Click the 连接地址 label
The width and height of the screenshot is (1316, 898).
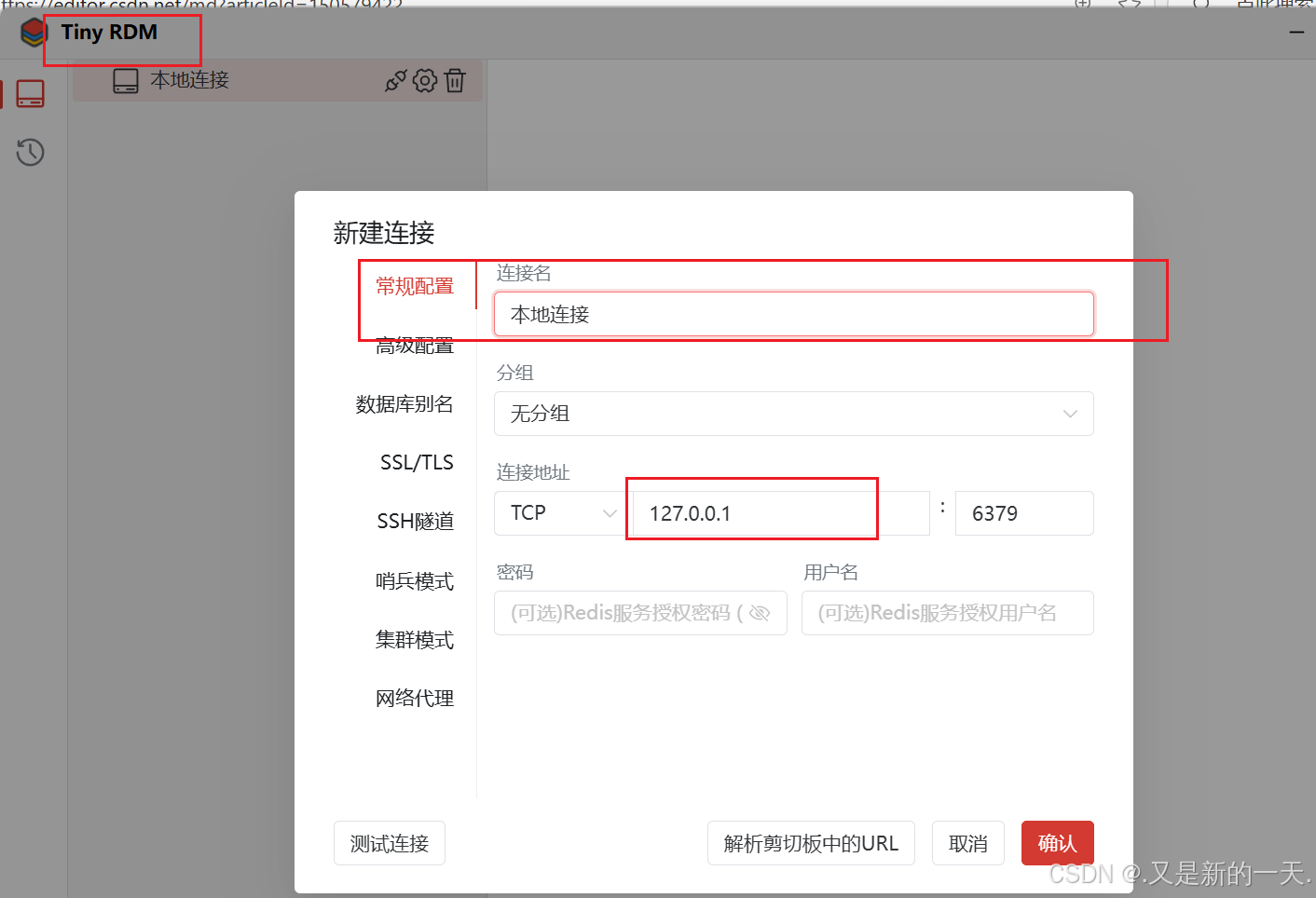coord(533,472)
